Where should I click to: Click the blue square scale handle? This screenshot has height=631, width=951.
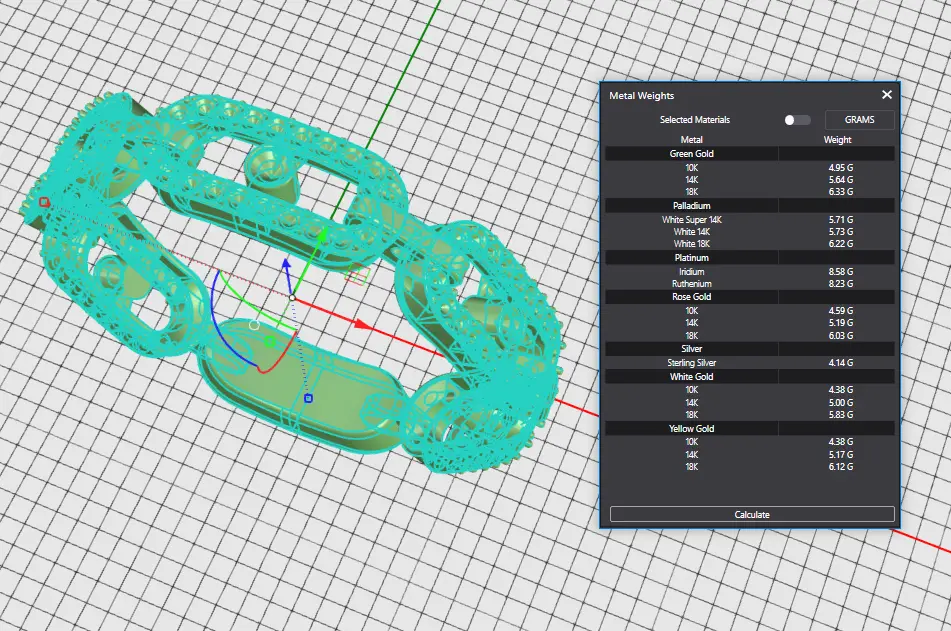(308, 399)
